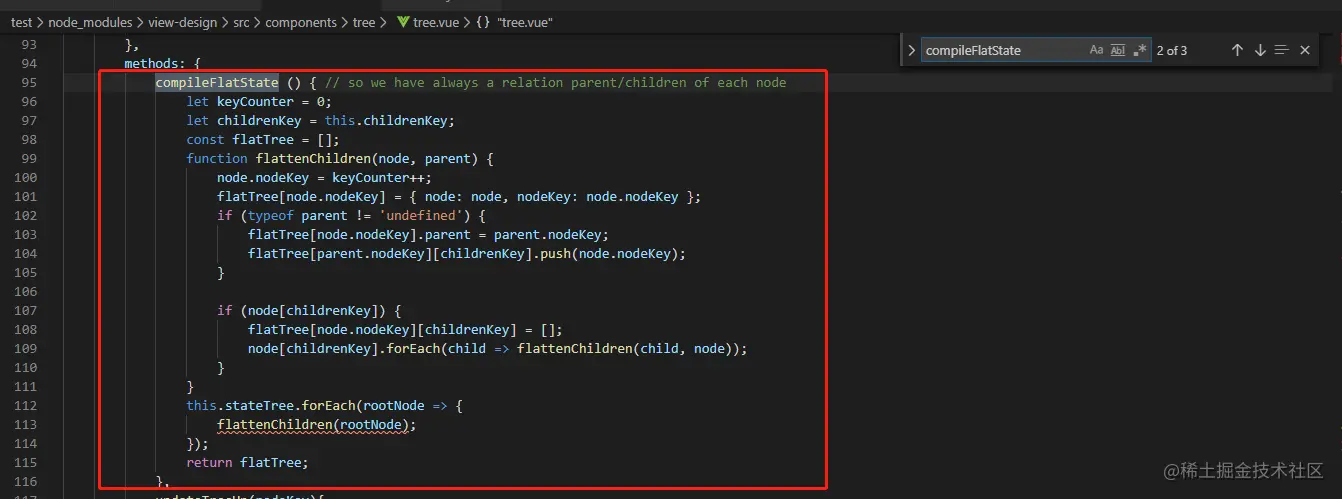
Task: Click "keyCounter++" on line 100
Action: tap(378, 177)
